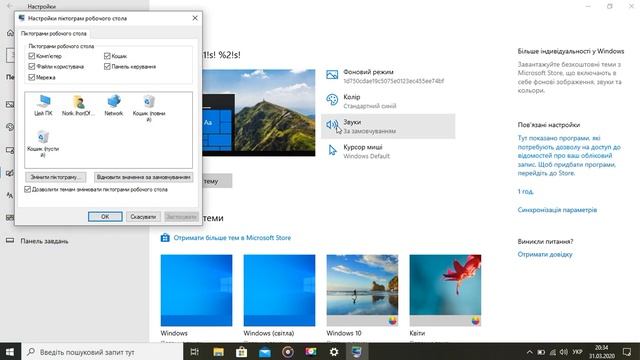Click the Колір palette icon
This screenshot has height=360, width=640.
[332, 100]
